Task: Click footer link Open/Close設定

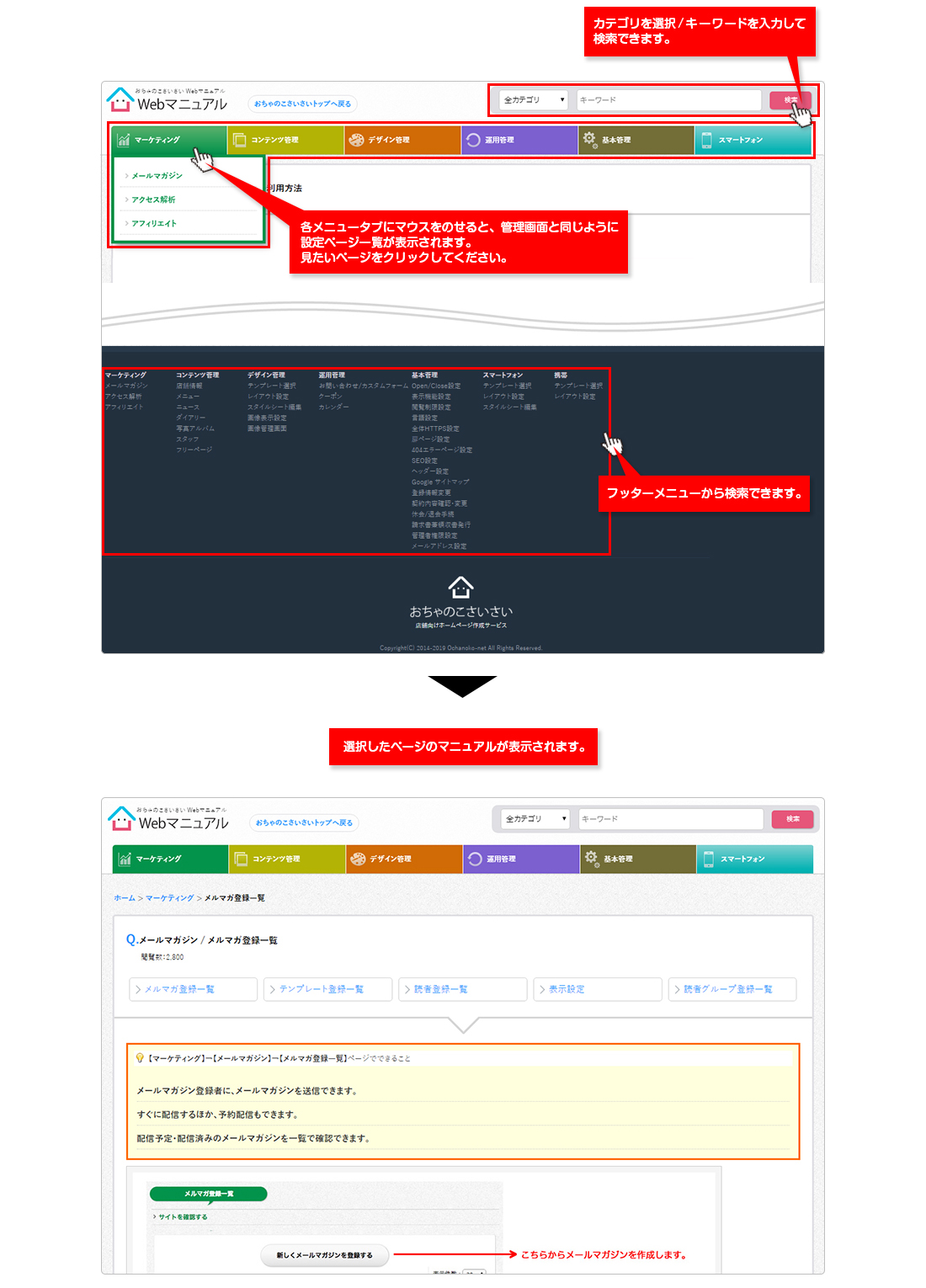Action: (x=436, y=386)
